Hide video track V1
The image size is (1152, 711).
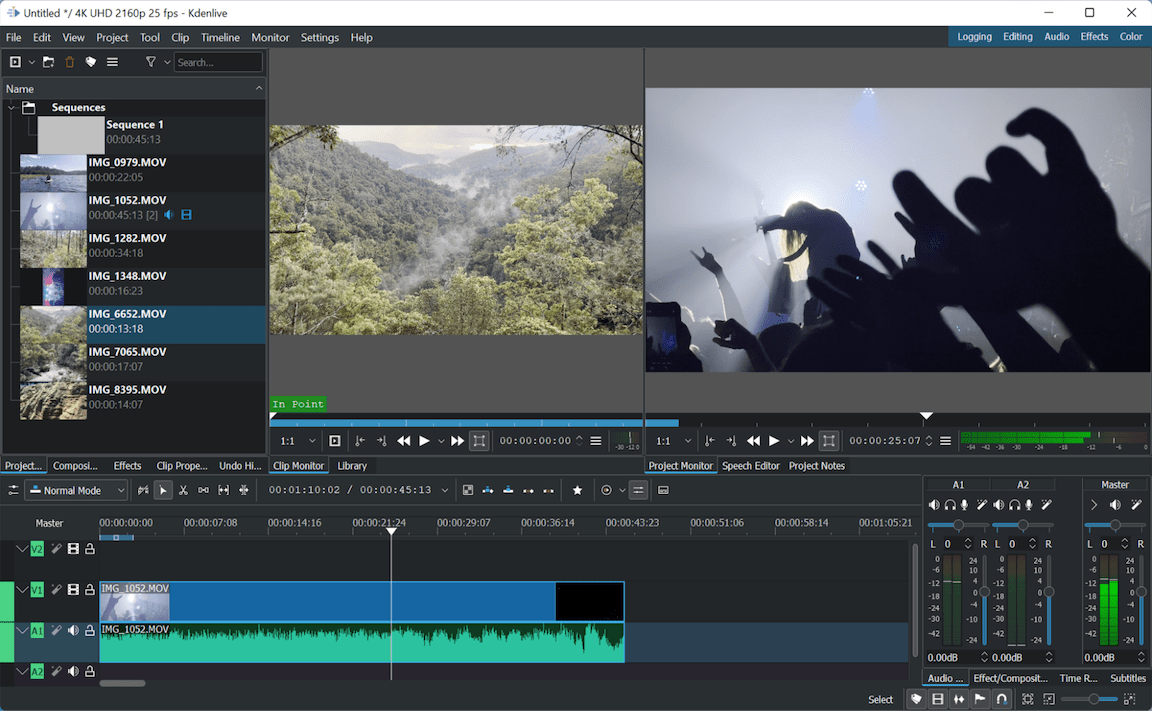point(72,589)
